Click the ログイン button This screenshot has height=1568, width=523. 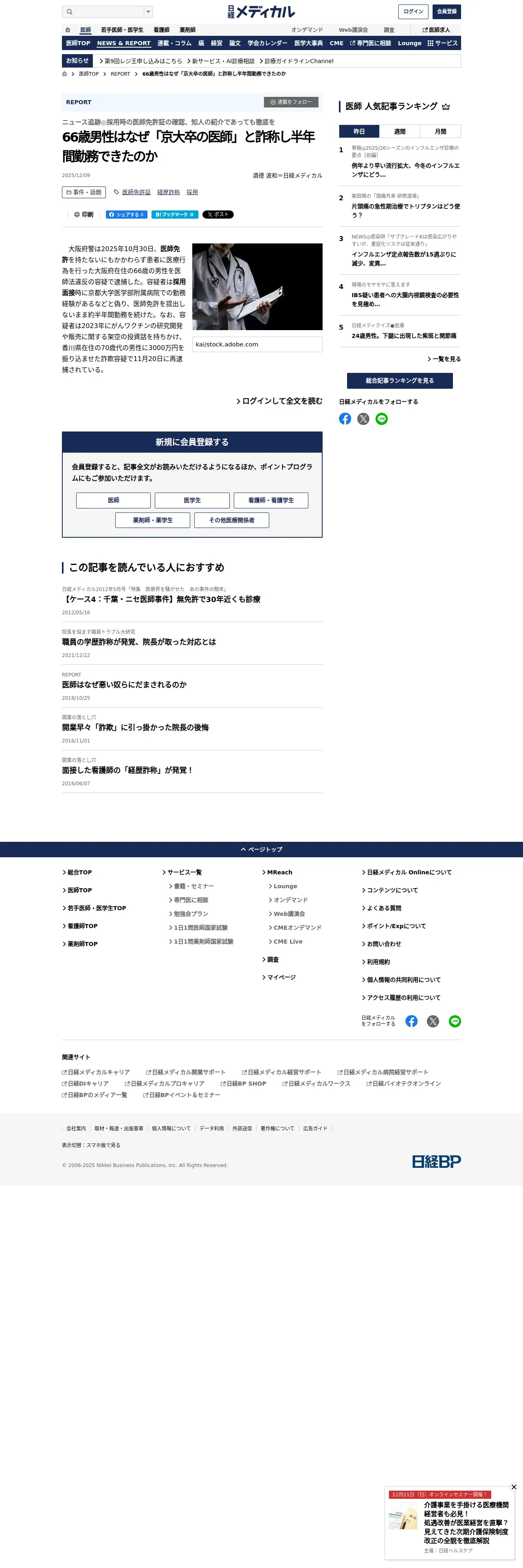click(x=413, y=11)
